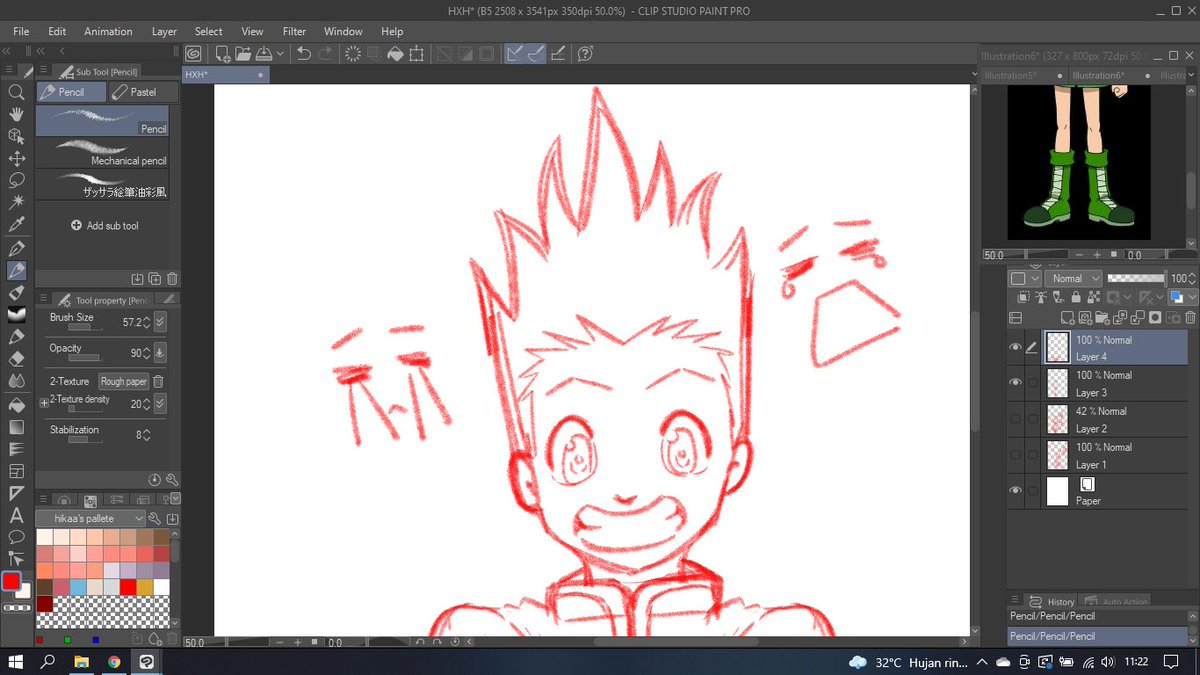
Task: Click the Open file folder icon
Action: [x=242, y=54]
